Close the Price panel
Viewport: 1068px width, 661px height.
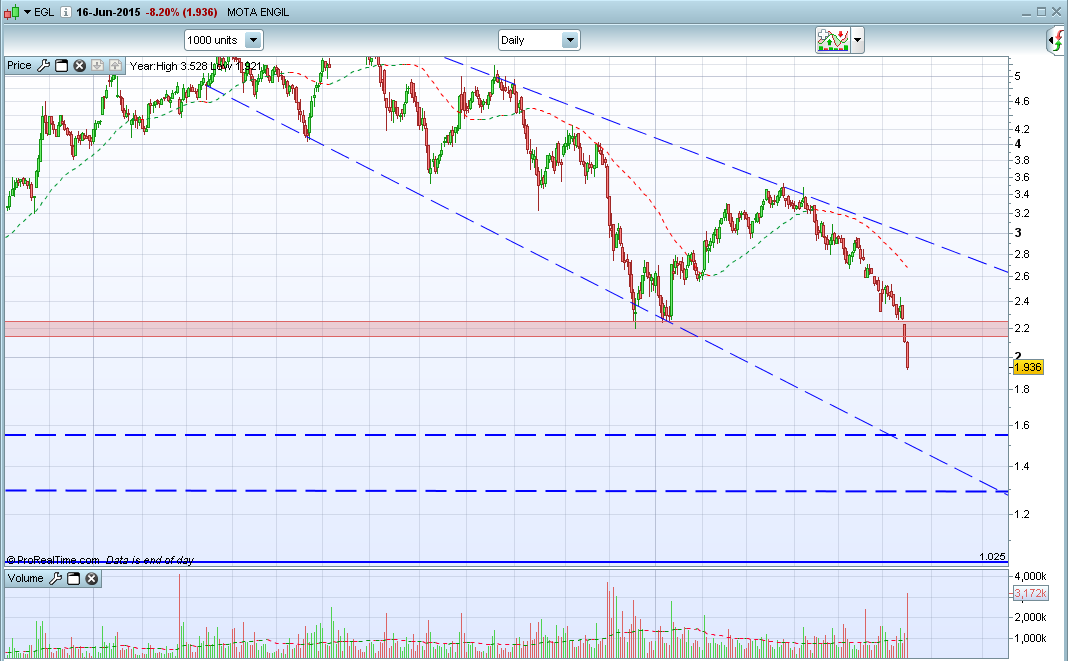click(x=79, y=65)
